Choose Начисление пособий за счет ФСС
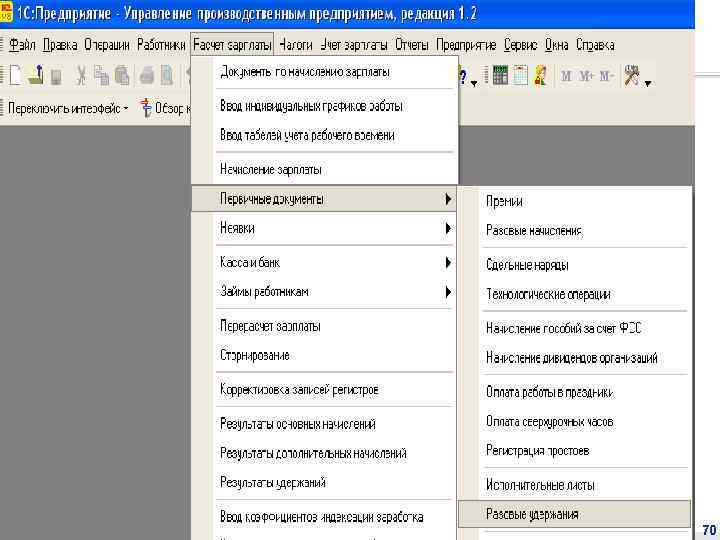 point(575,328)
